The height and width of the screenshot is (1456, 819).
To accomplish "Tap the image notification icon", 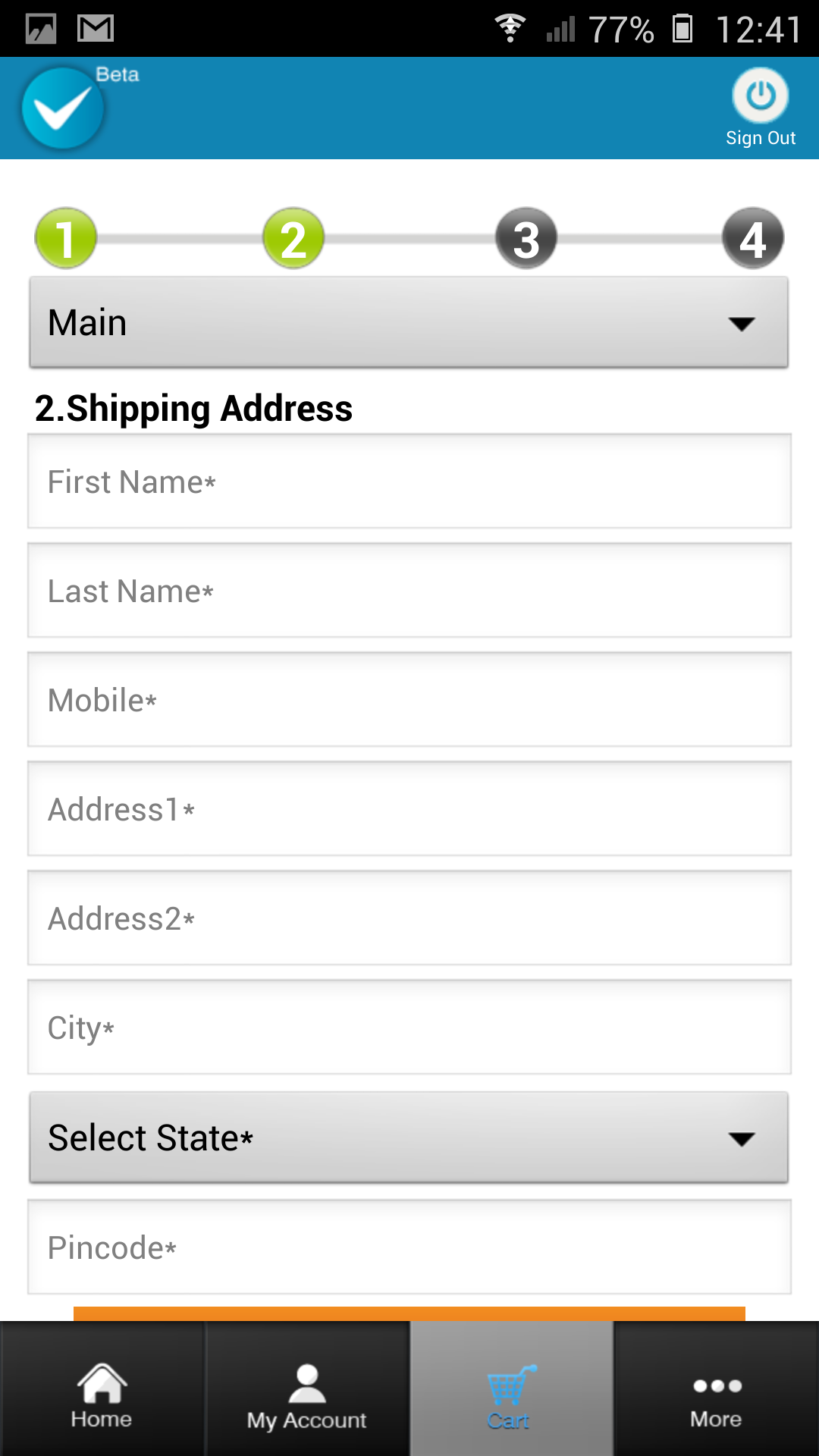I will point(41,29).
